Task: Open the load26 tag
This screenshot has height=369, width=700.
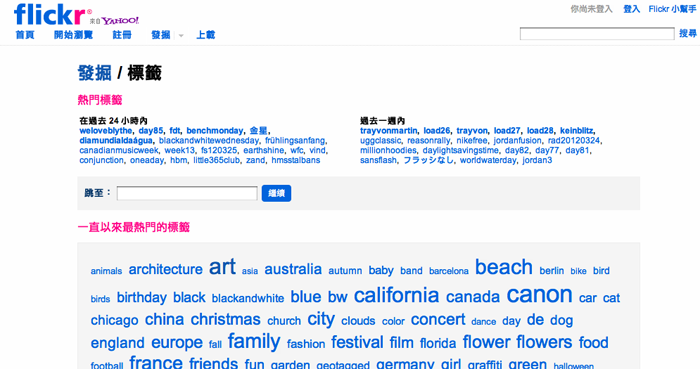Action: (x=437, y=131)
